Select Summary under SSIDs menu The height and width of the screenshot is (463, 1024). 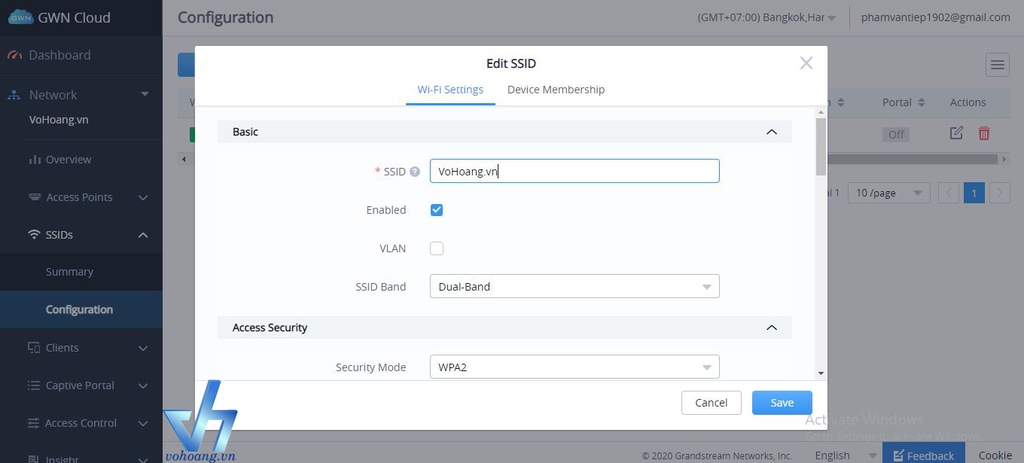[69, 272]
